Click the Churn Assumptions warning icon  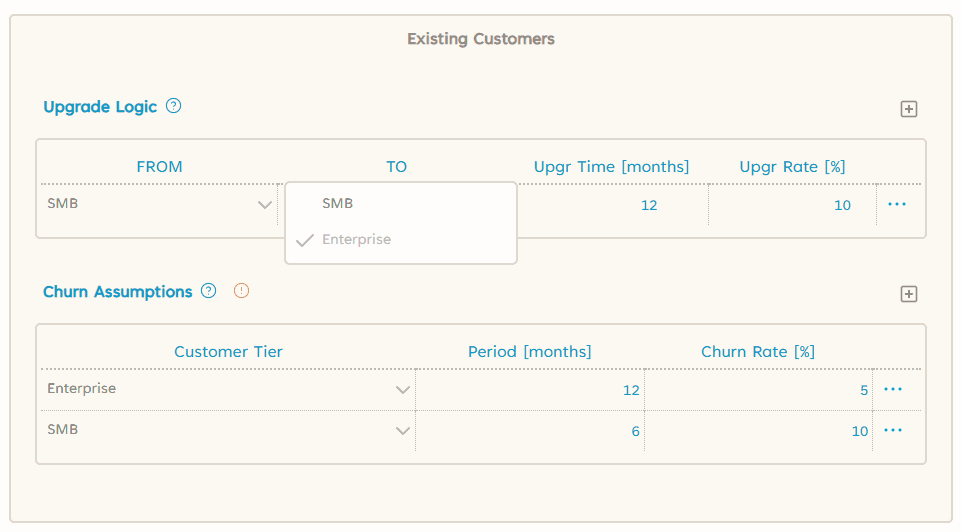(241, 291)
